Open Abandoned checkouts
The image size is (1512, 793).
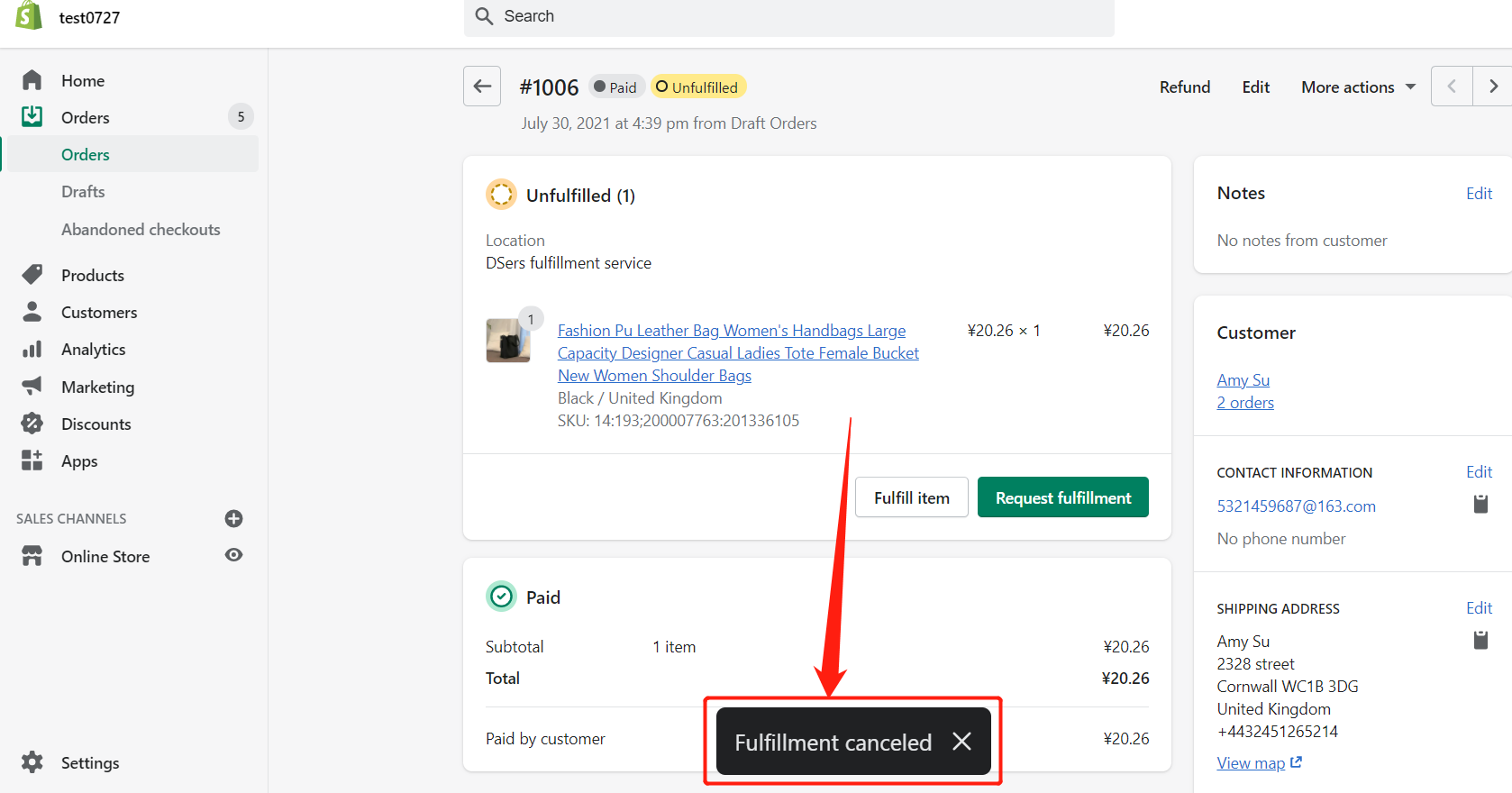(x=141, y=230)
